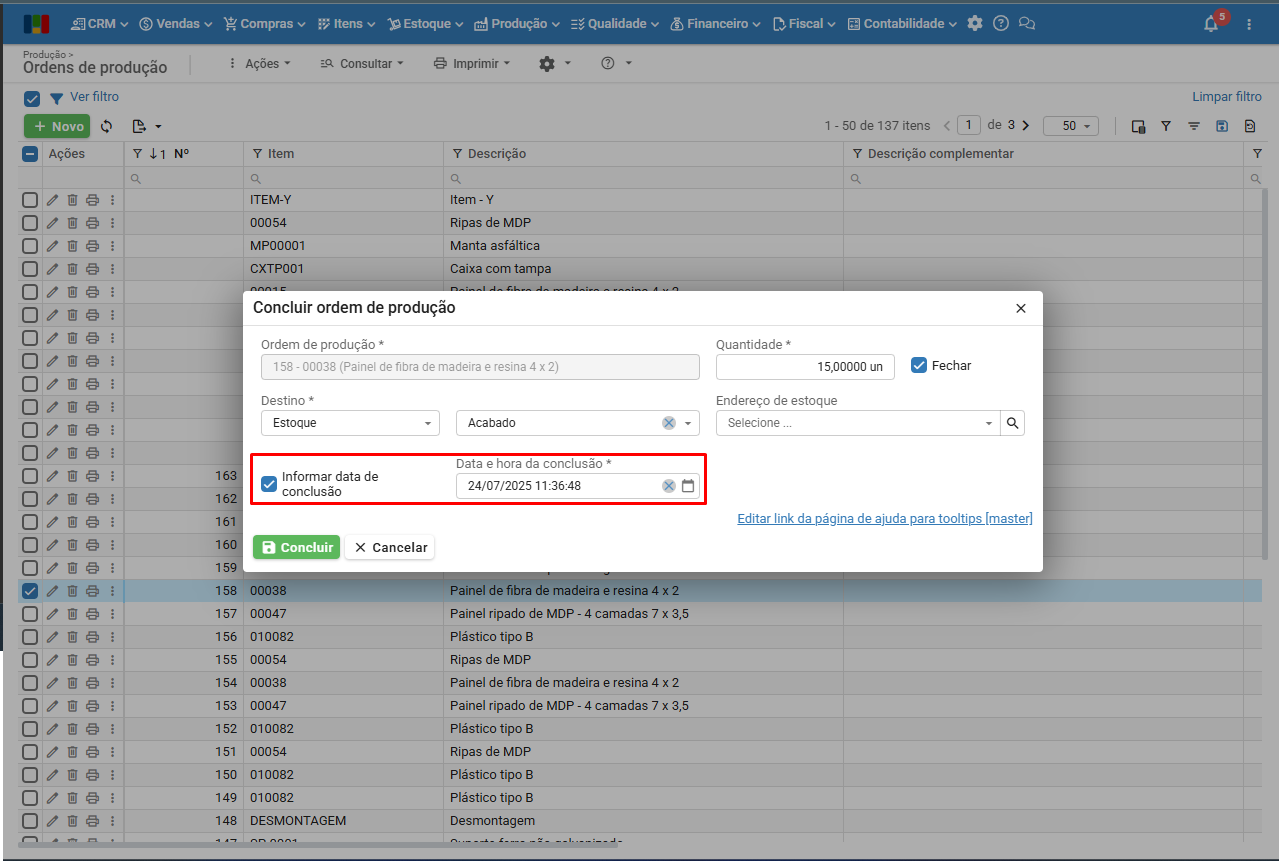Expand the Ações dropdown menu
This screenshot has width=1279, height=861.
(260, 63)
